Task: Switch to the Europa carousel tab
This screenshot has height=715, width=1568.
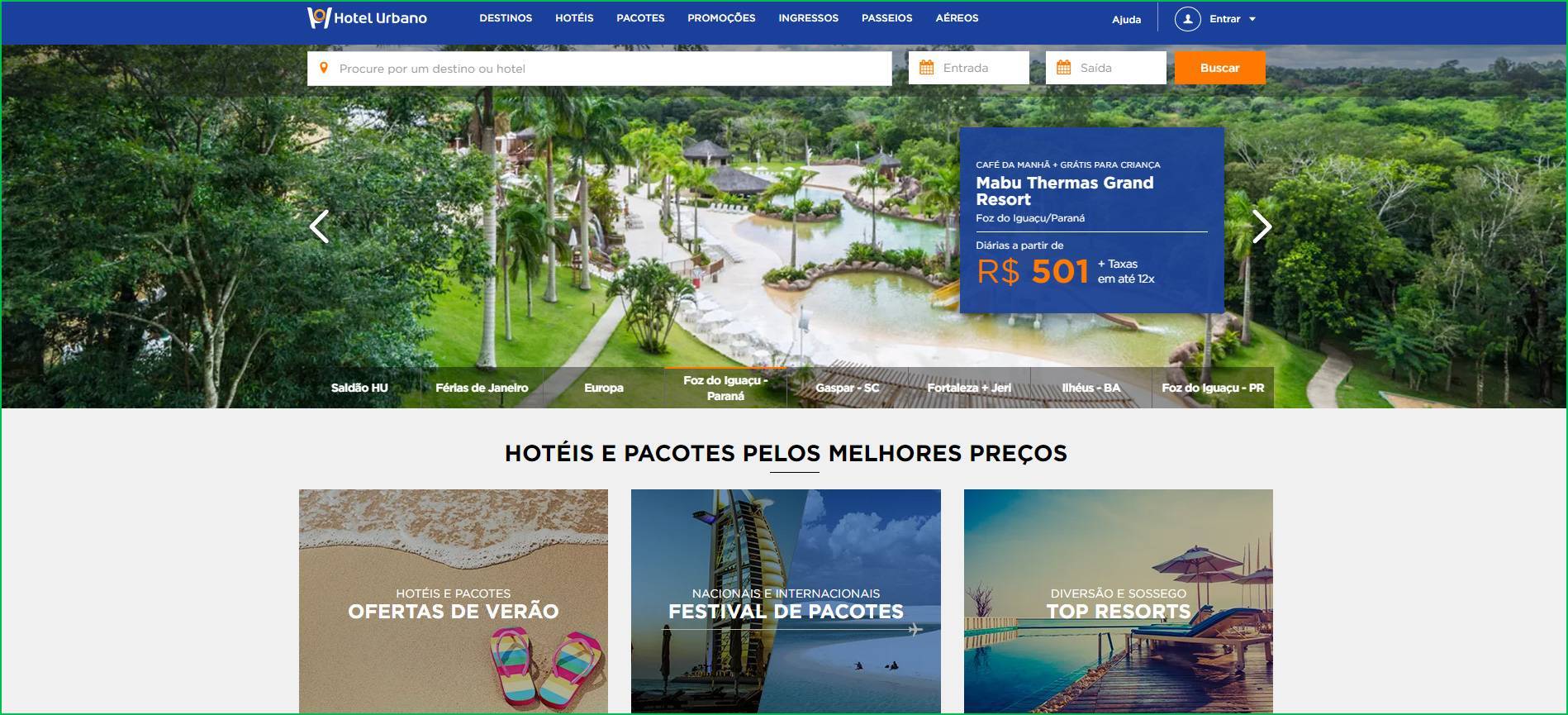Action: [x=604, y=388]
